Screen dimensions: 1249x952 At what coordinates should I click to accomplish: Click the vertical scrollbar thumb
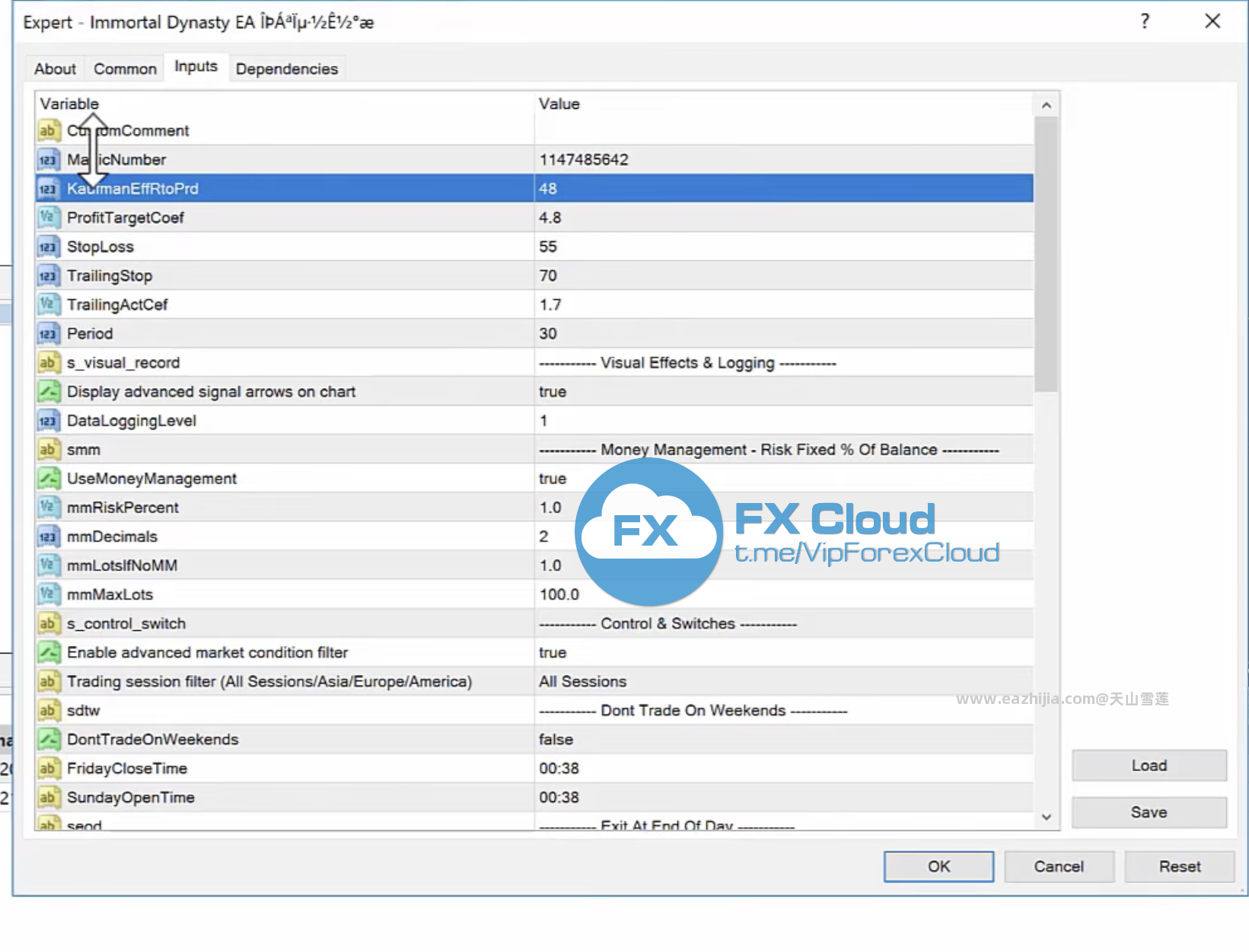pyautogui.click(x=1047, y=255)
